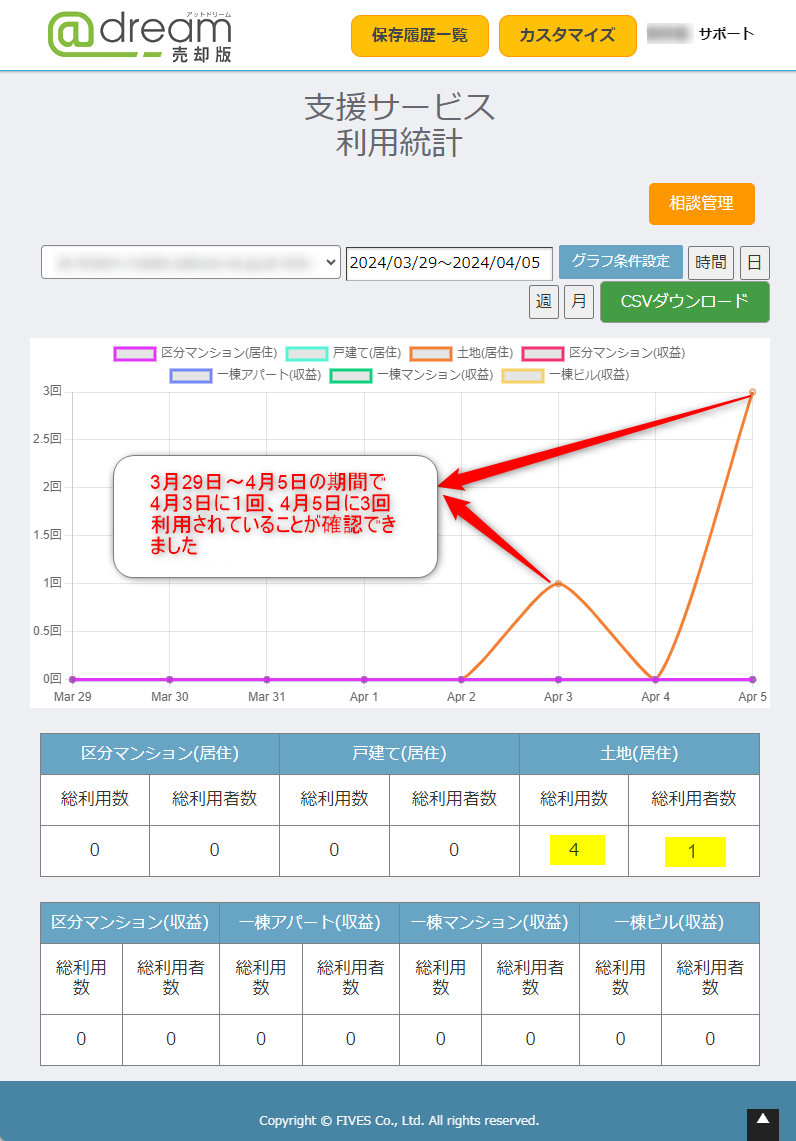
Task: Switch graph interval to 日
Action: tap(754, 263)
